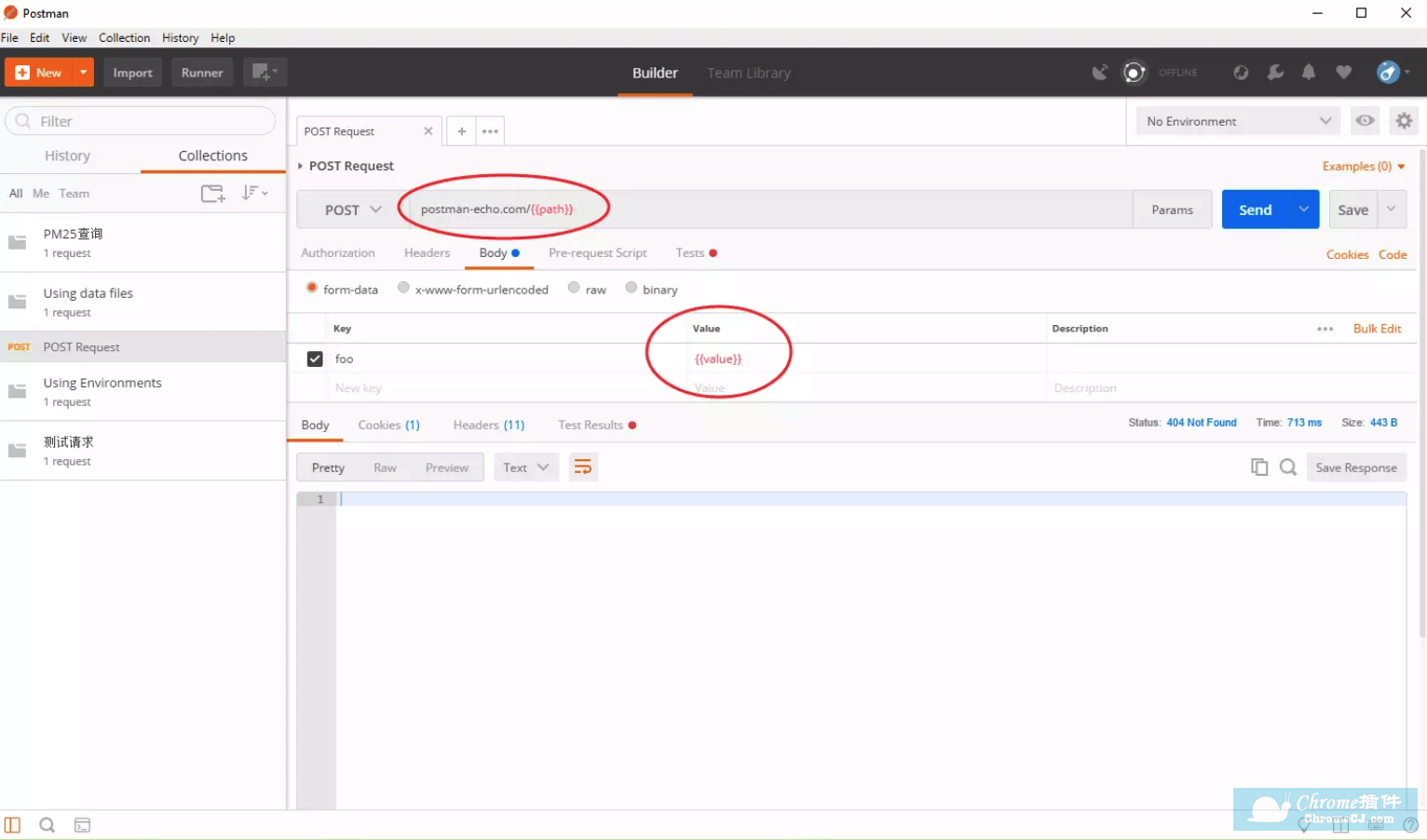Screen dimensions: 1427x840
Task: Create a new collection folder icon
Action: tap(213, 194)
